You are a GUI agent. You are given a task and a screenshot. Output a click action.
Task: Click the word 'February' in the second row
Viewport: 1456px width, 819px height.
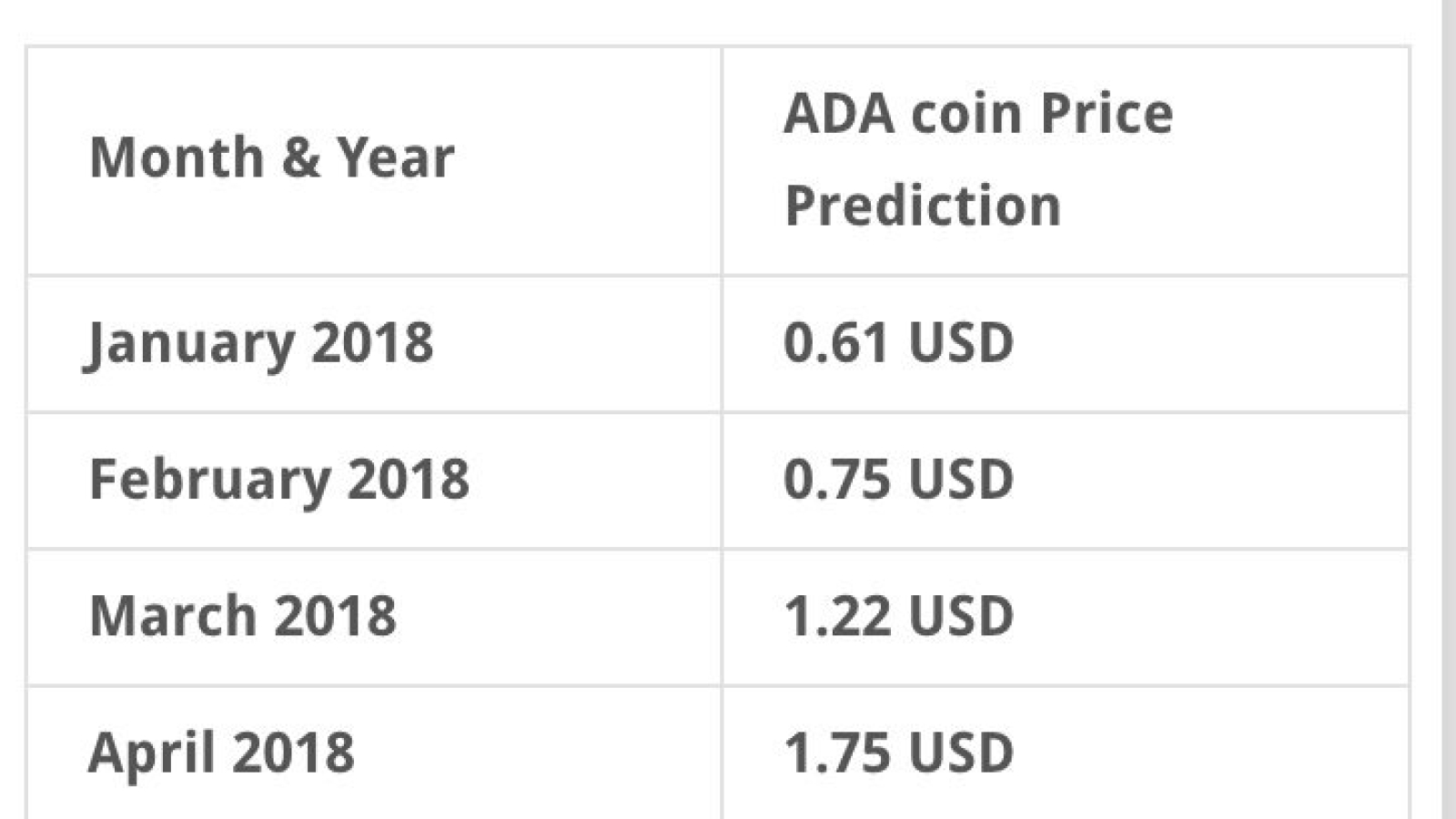coord(210,481)
